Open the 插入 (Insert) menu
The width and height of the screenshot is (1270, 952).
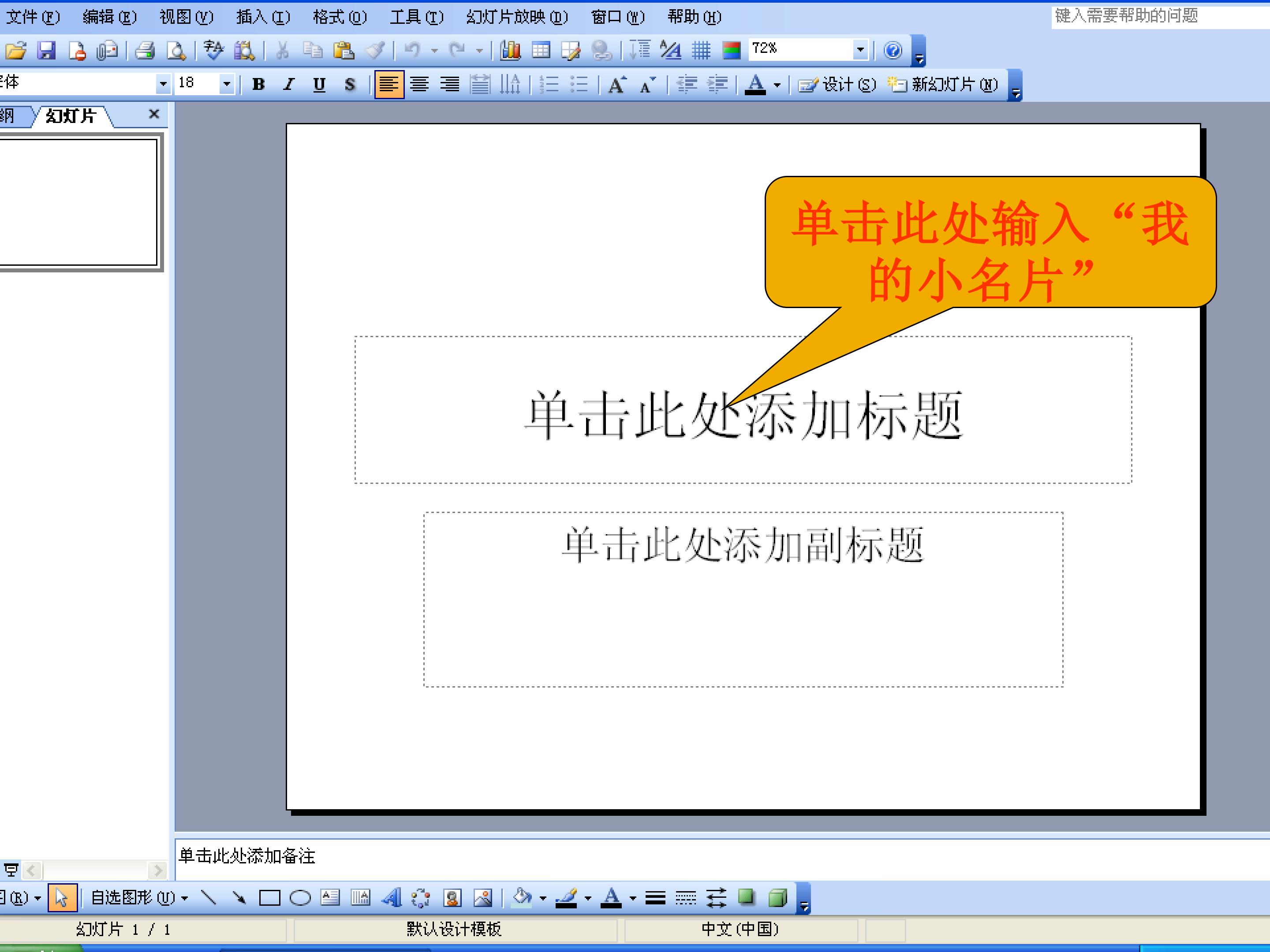(263, 17)
